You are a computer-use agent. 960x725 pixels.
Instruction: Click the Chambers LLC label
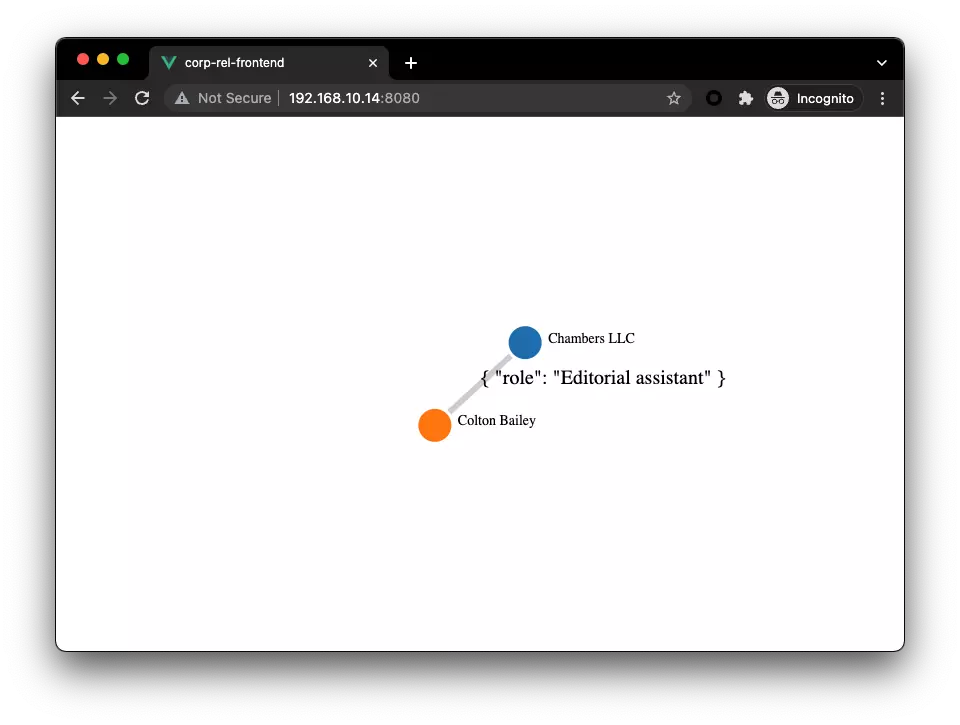click(591, 339)
